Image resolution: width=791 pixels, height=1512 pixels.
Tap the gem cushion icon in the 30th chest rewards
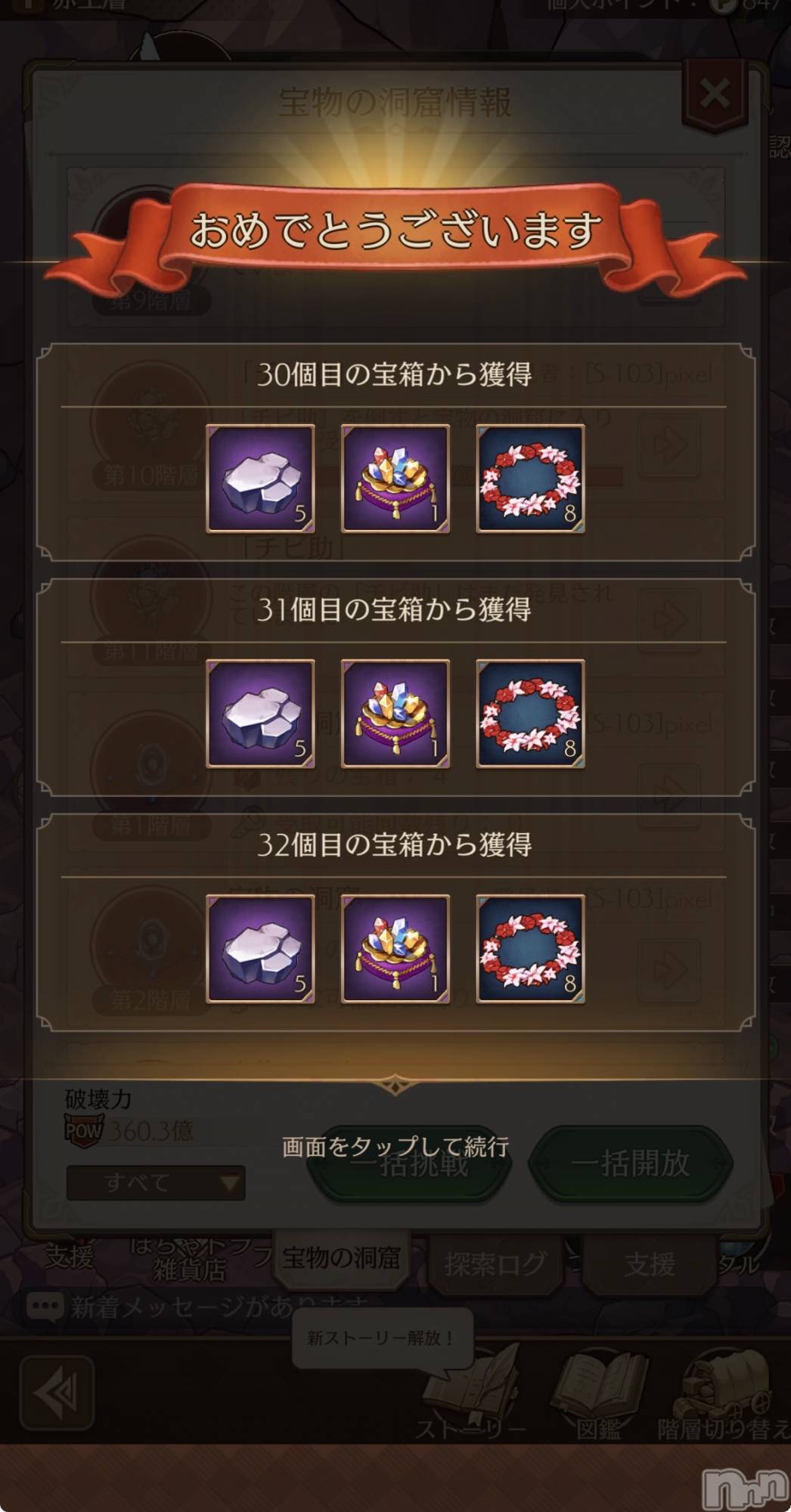395,479
